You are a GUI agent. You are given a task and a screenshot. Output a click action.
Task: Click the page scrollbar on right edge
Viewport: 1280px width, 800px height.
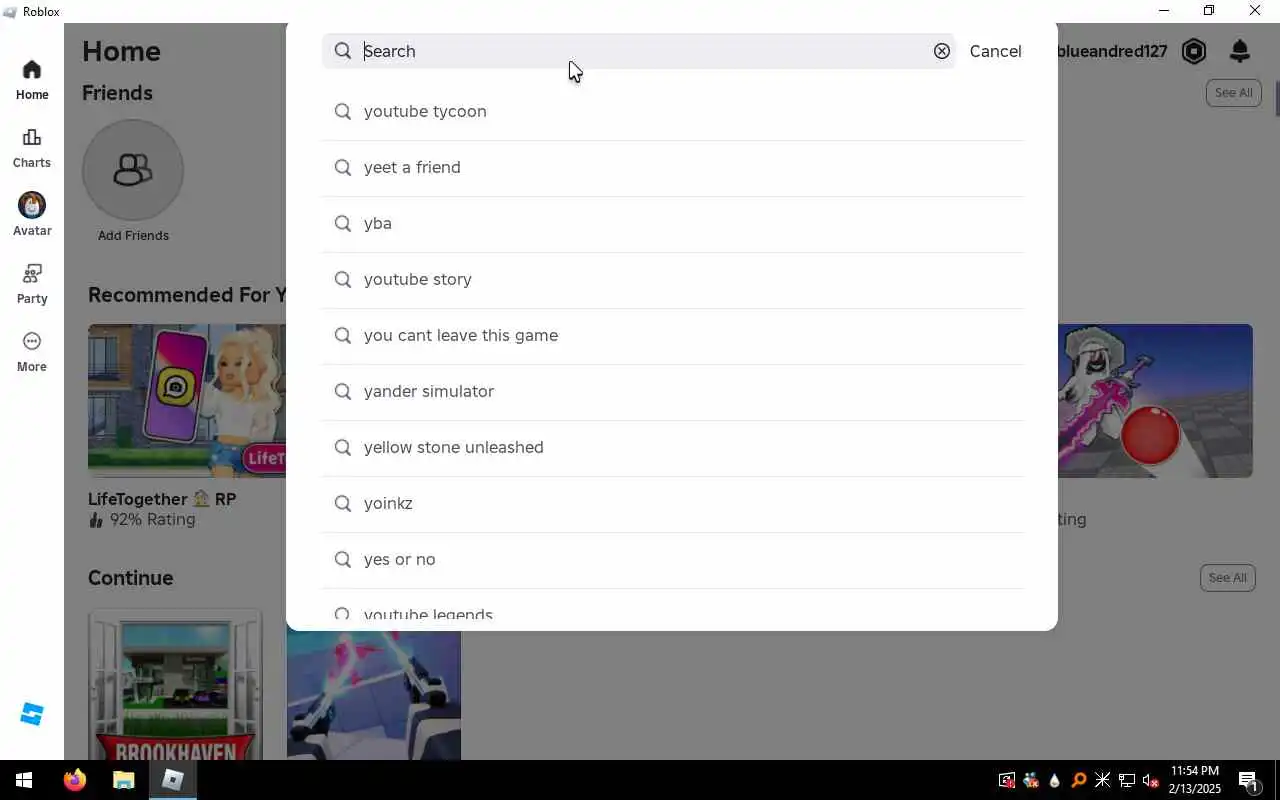tap(1277, 97)
